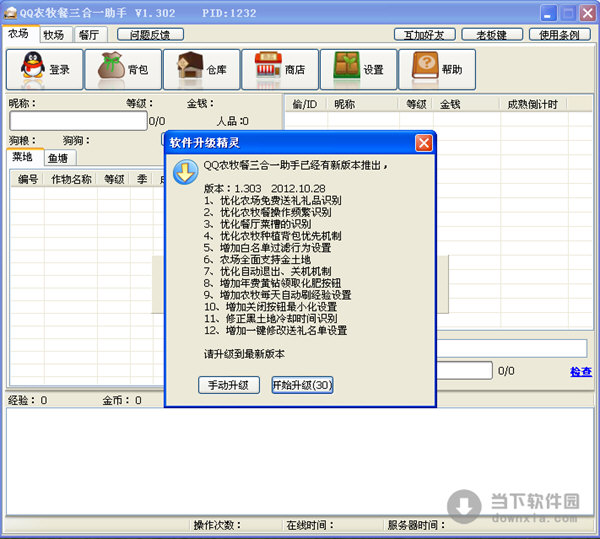Click the 服务器时间 status bar entry
Image resolution: width=600 pixels, height=539 pixels.
tap(416, 525)
